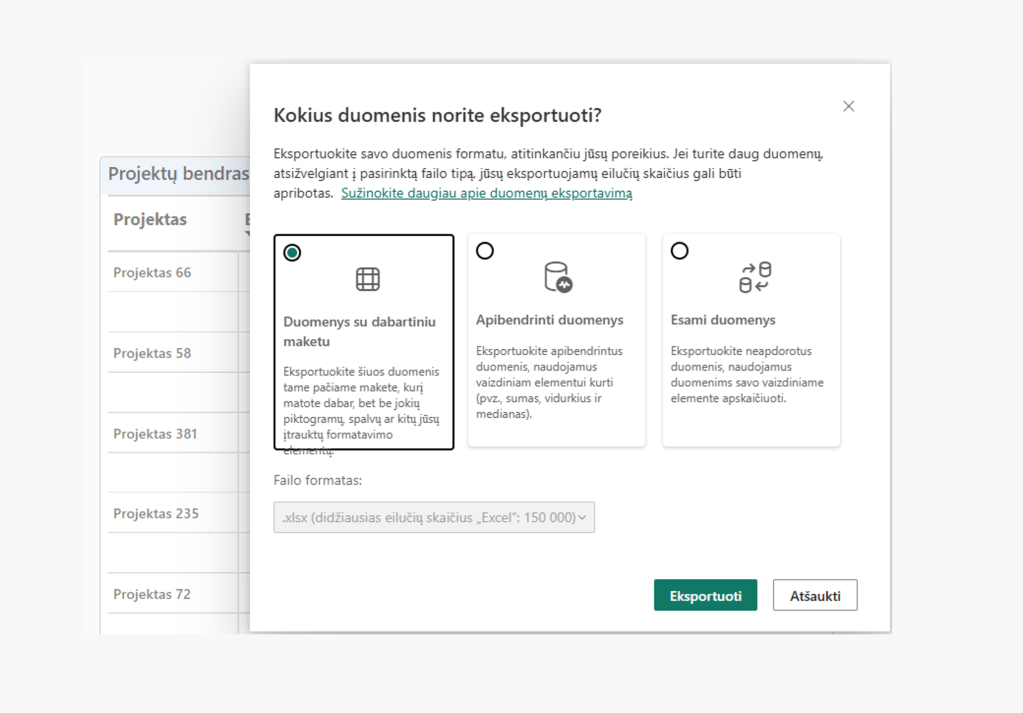Select the 'Projektas 72' row
Image resolution: width=1023 pixels, height=713 pixels.
click(152, 594)
